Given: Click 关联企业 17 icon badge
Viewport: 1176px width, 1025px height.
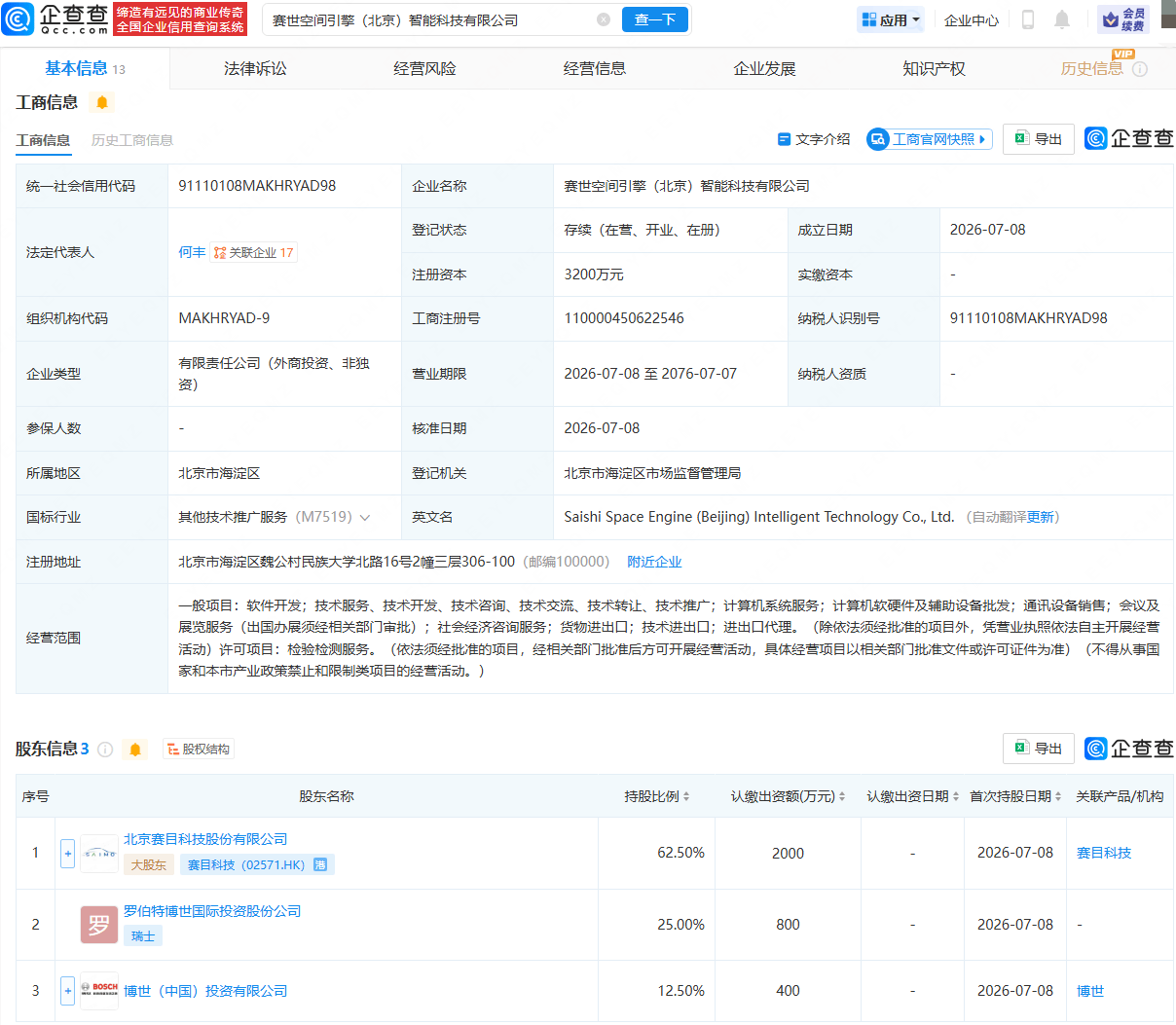Looking at the screenshot, I should tap(253, 252).
